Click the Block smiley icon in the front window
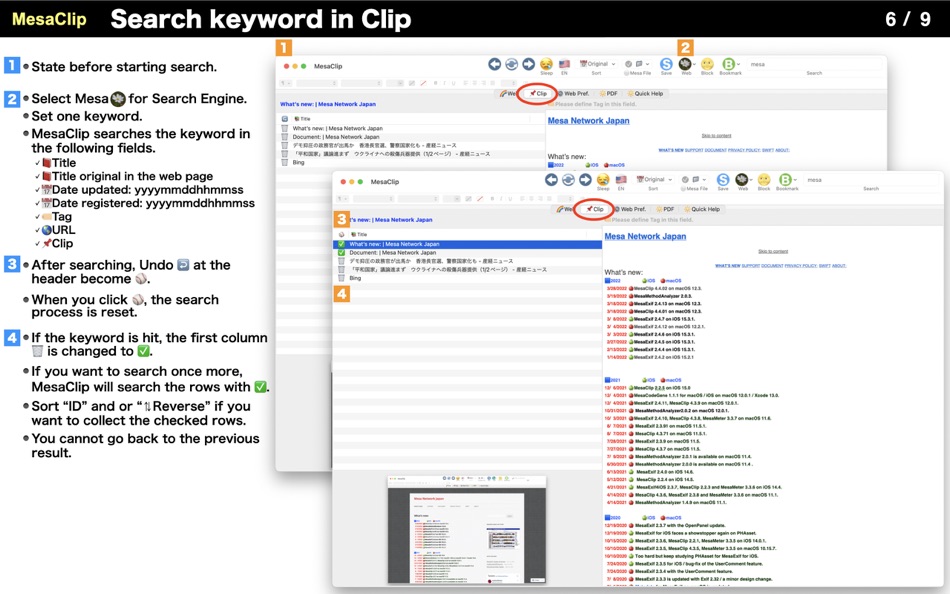This screenshot has width=950, height=594. (764, 179)
